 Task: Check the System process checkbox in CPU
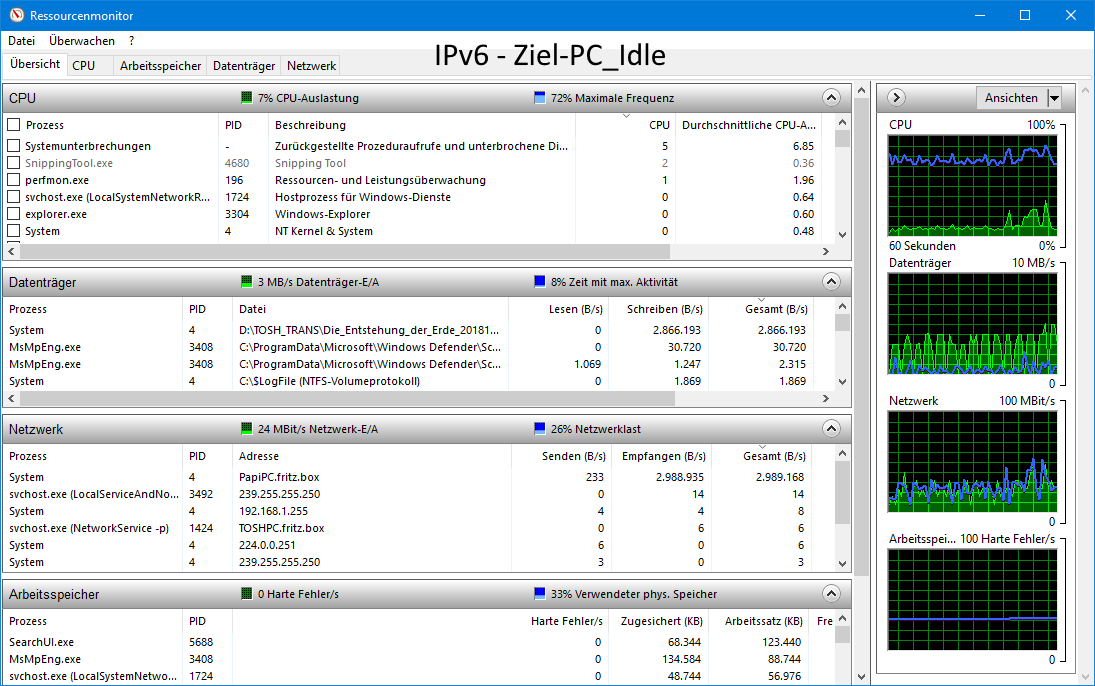[13, 231]
